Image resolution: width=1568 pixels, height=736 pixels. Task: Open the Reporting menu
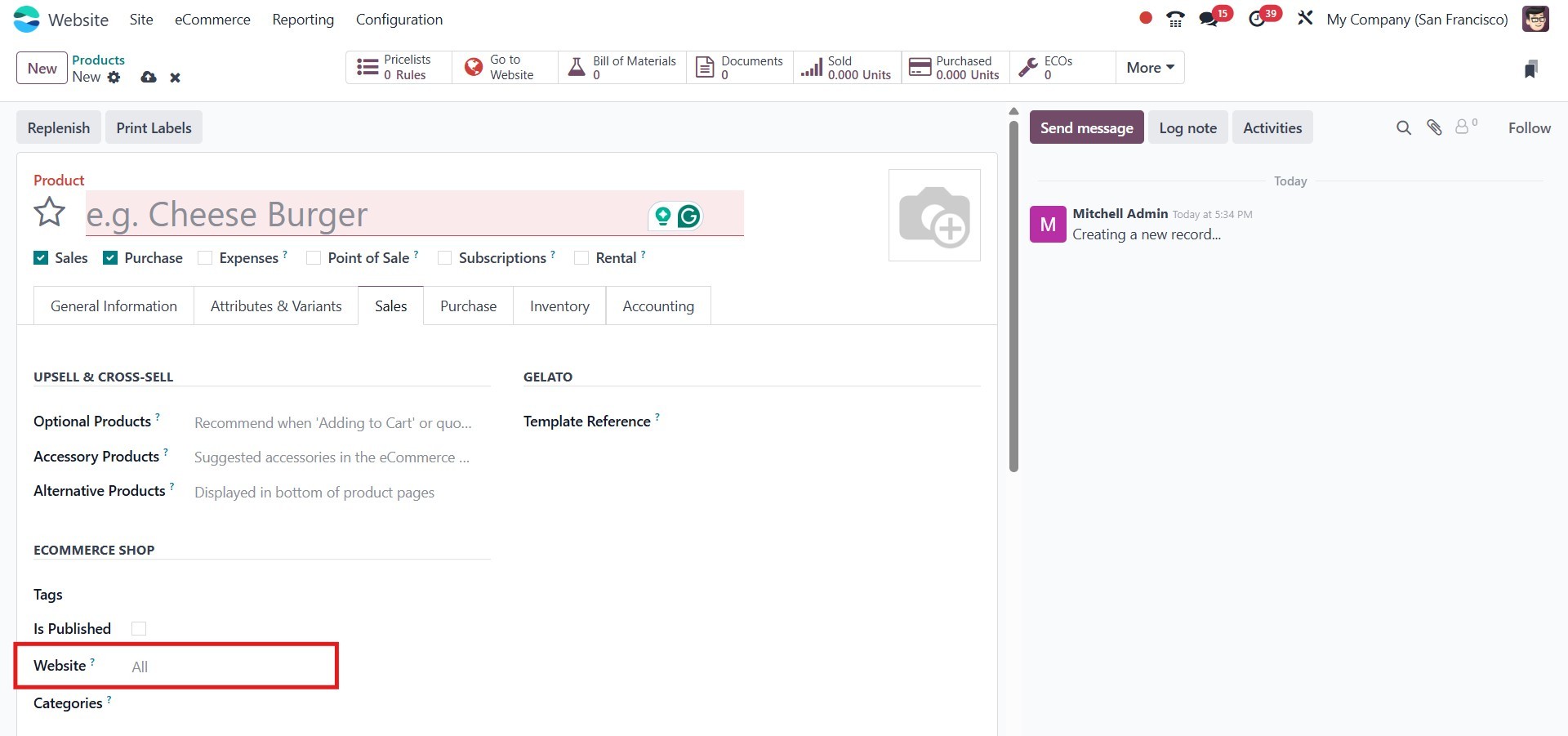303,20
